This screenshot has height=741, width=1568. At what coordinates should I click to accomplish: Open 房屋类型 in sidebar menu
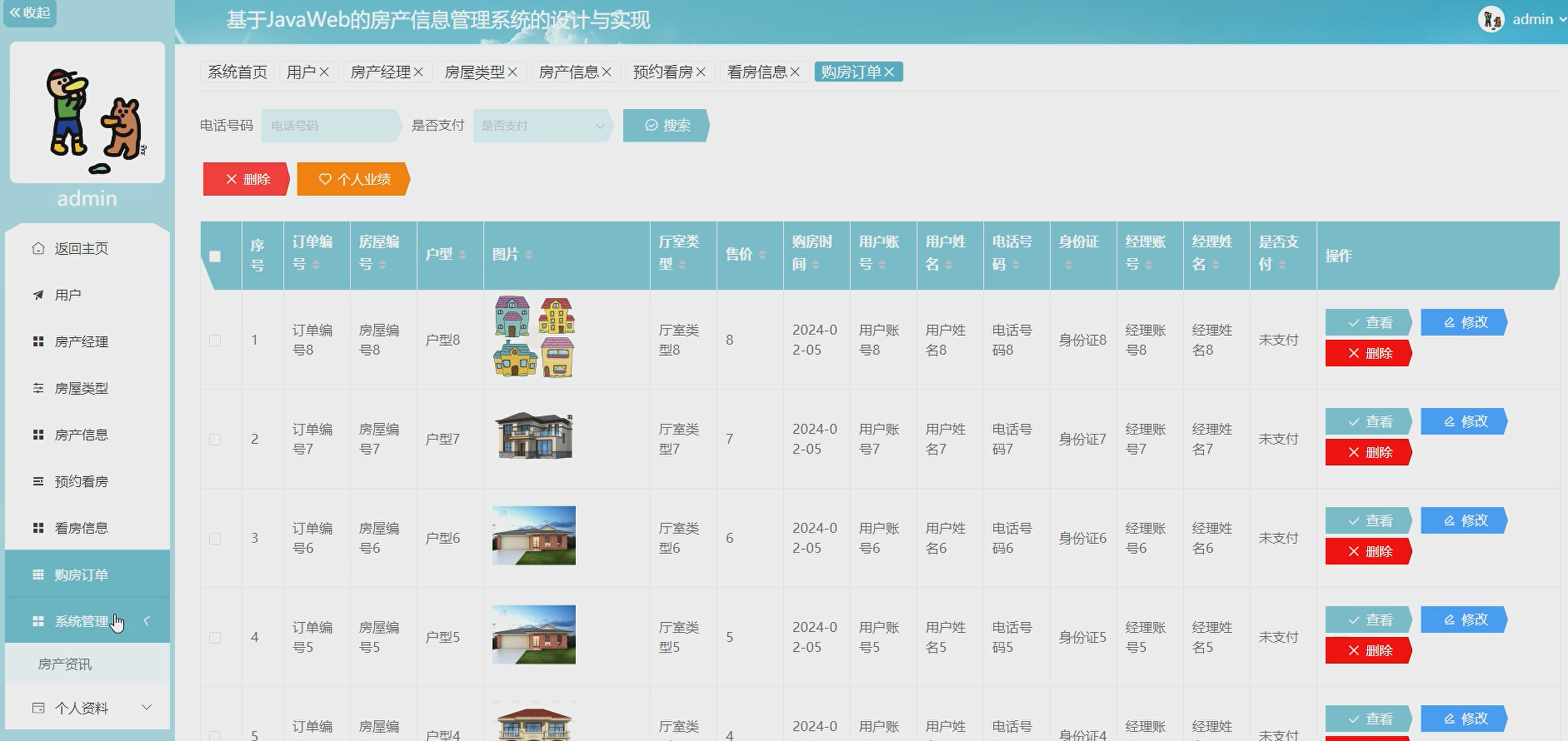click(x=87, y=388)
